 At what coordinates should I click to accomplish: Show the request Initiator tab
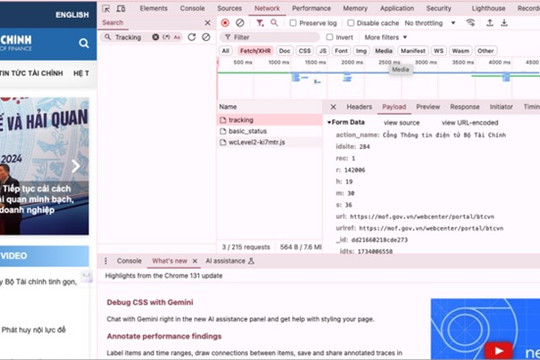pyautogui.click(x=501, y=107)
